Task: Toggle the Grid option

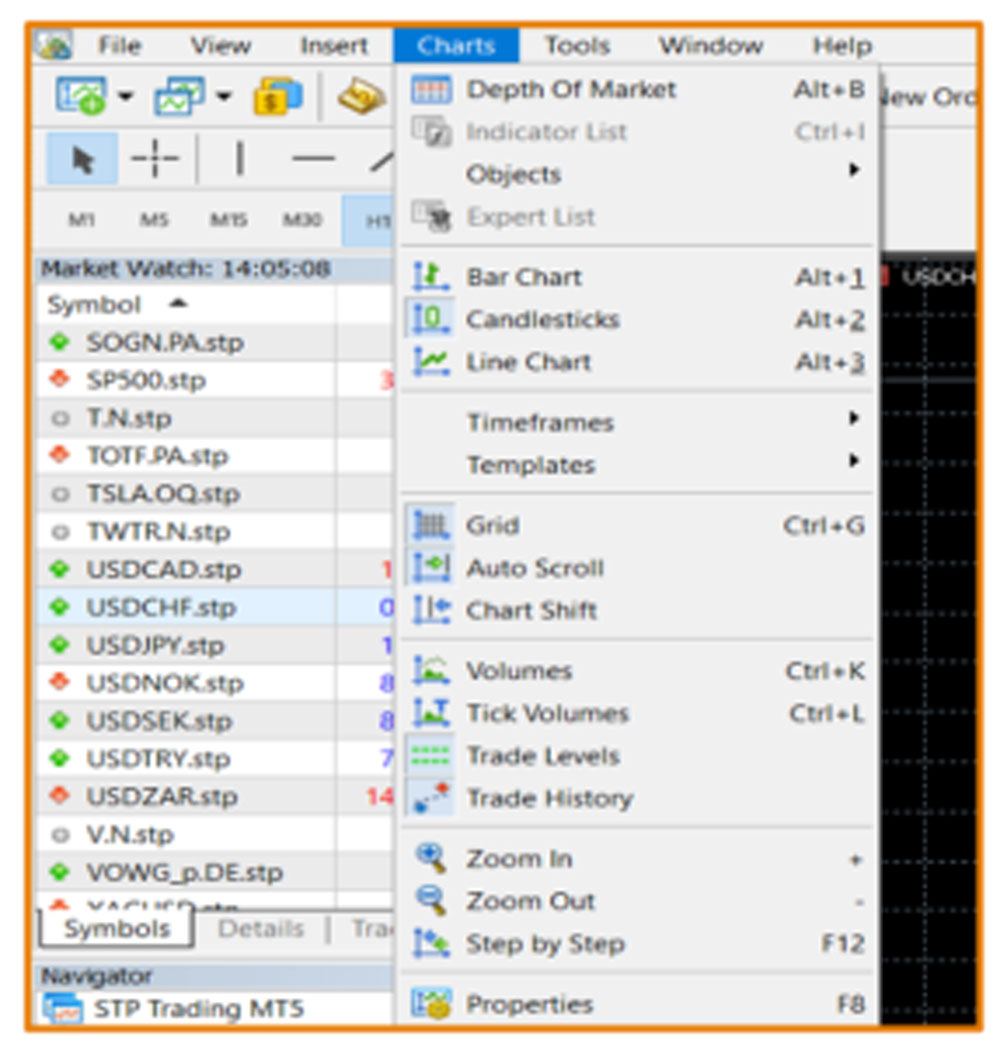Action: 638,525
